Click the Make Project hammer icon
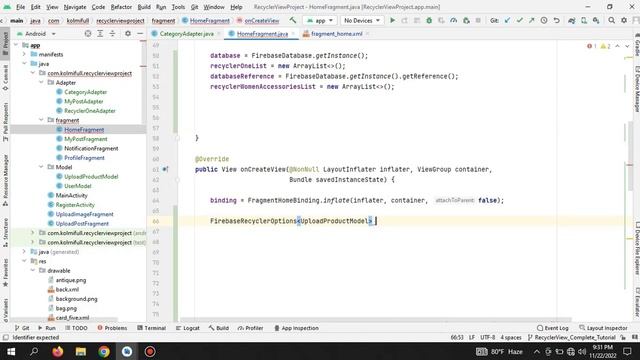Viewport: 640px width, 360px height. 293,20
